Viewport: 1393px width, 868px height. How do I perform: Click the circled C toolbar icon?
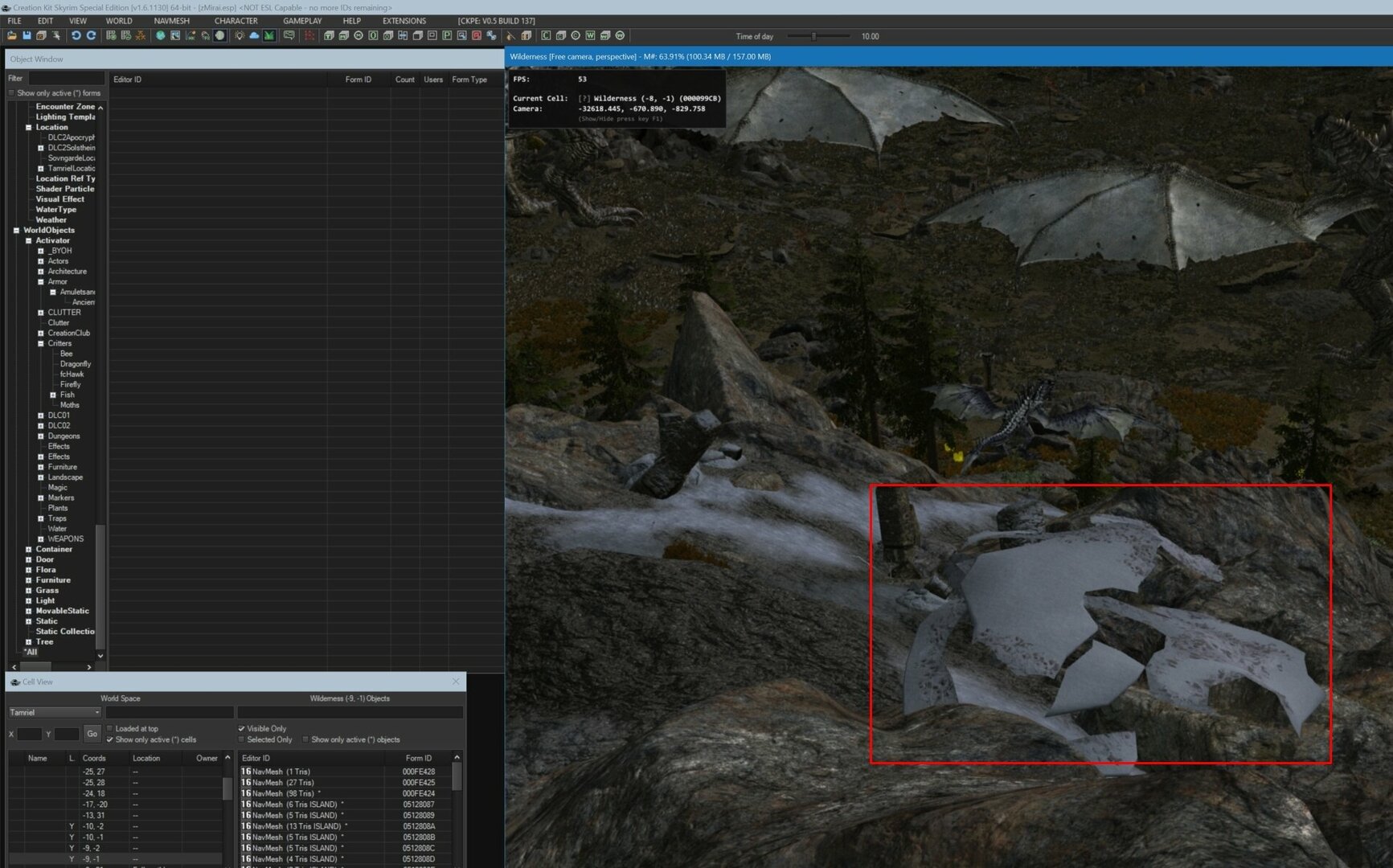pyautogui.click(x=576, y=36)
